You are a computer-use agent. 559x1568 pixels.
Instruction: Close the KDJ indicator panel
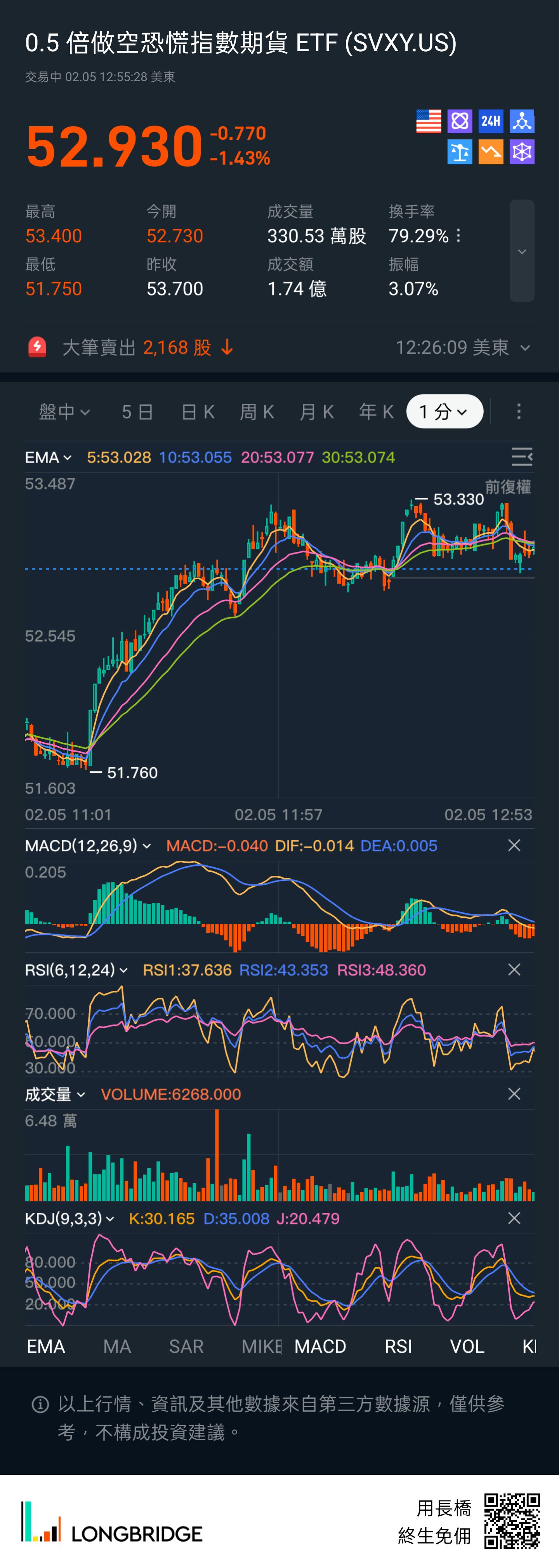point(514,1218)
